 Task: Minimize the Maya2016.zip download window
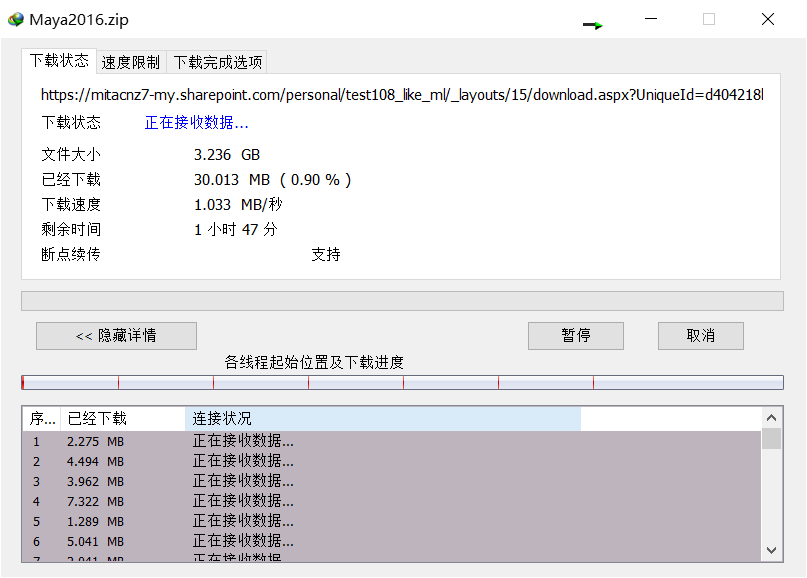651,19
